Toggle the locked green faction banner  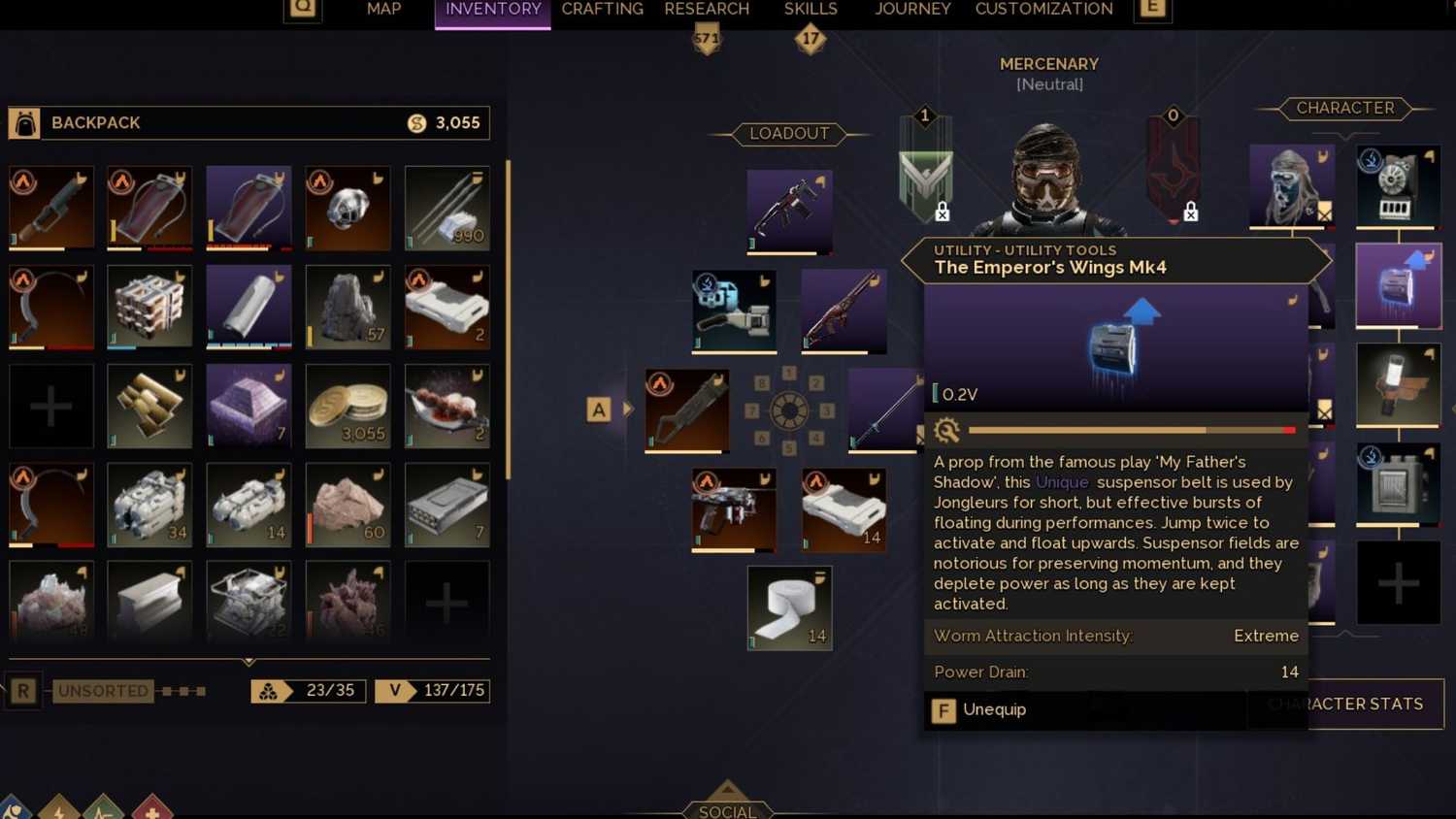click(x=925, y=167)
